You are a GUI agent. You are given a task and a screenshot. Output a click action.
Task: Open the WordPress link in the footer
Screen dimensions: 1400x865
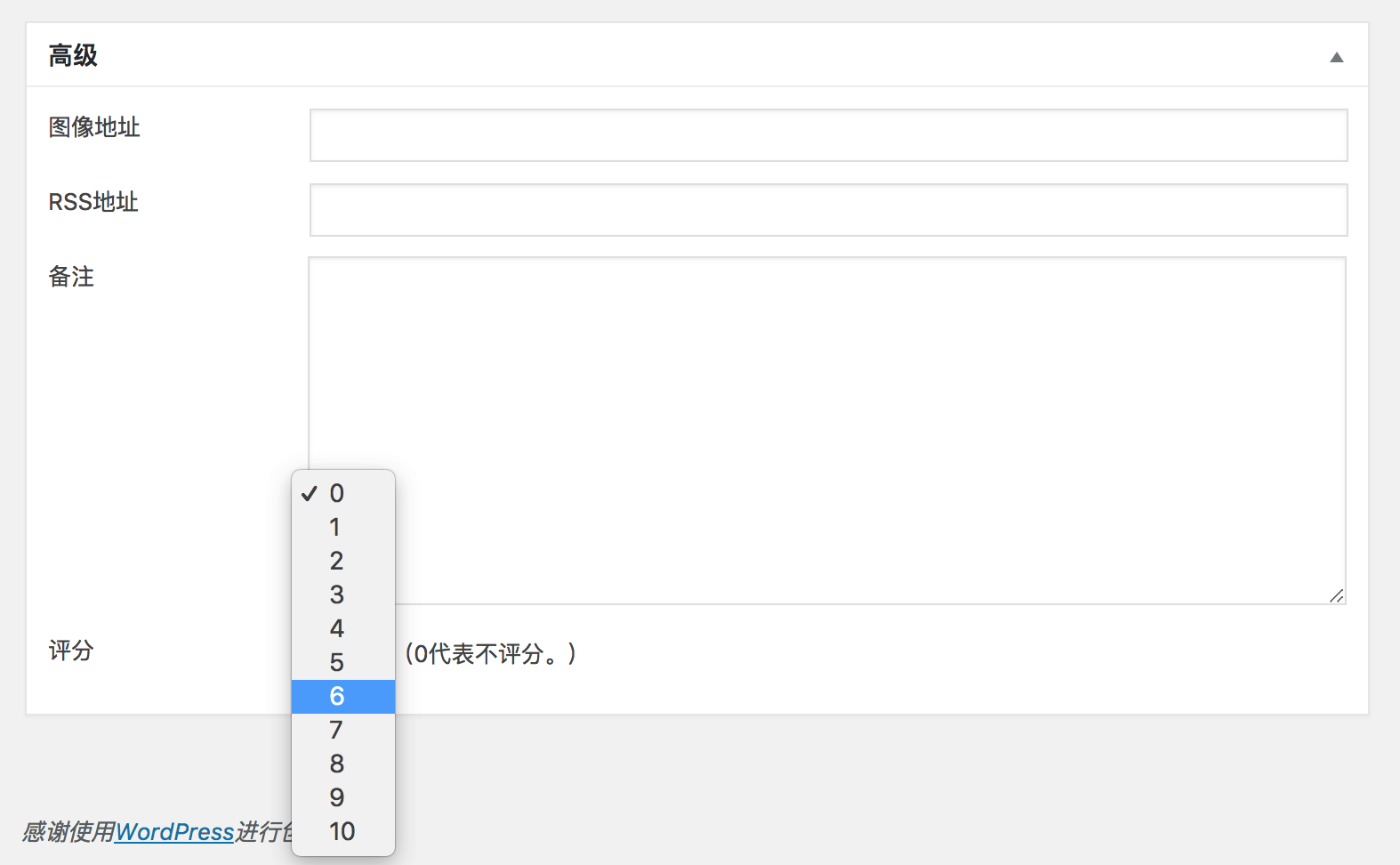pos(174,832)
